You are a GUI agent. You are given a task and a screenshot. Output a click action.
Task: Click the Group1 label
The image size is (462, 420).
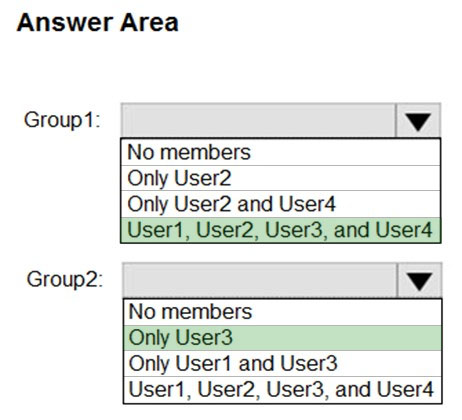[x=62, y=120]
